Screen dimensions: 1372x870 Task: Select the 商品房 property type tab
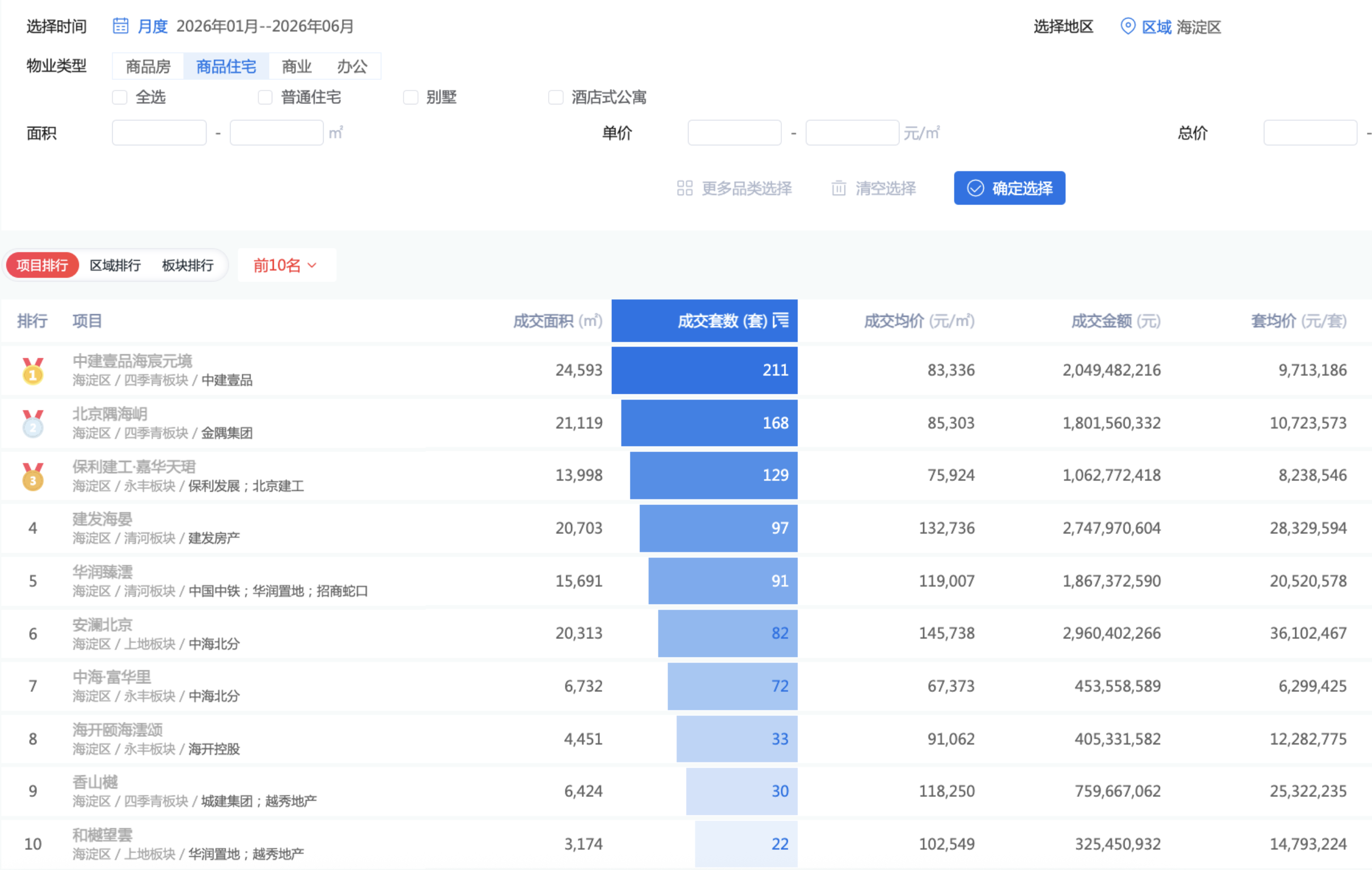coord(148,66)
